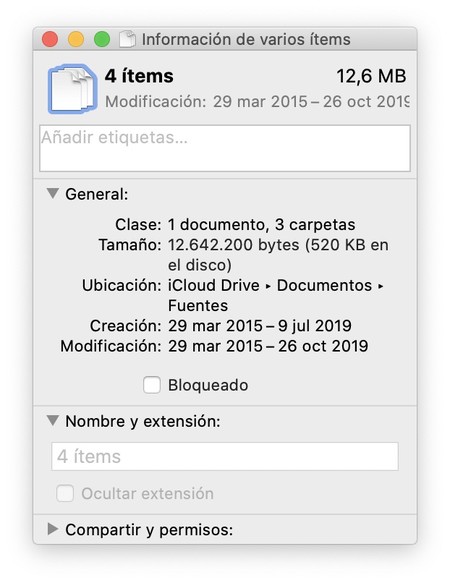
Task: Expand the Compartir y permisos triangle
Action: point(53,529)
